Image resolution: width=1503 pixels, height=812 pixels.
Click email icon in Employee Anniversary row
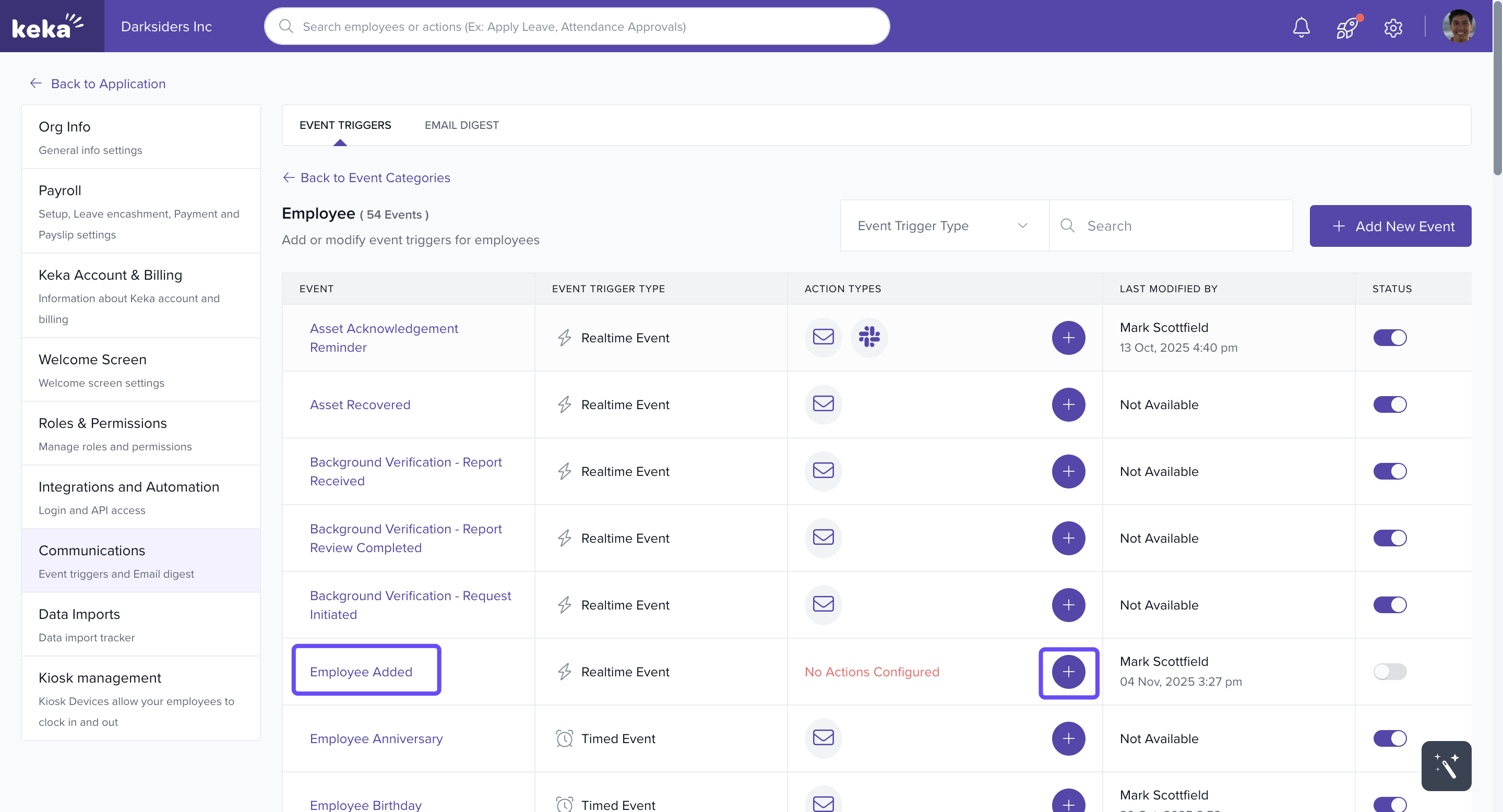(822, 738)
